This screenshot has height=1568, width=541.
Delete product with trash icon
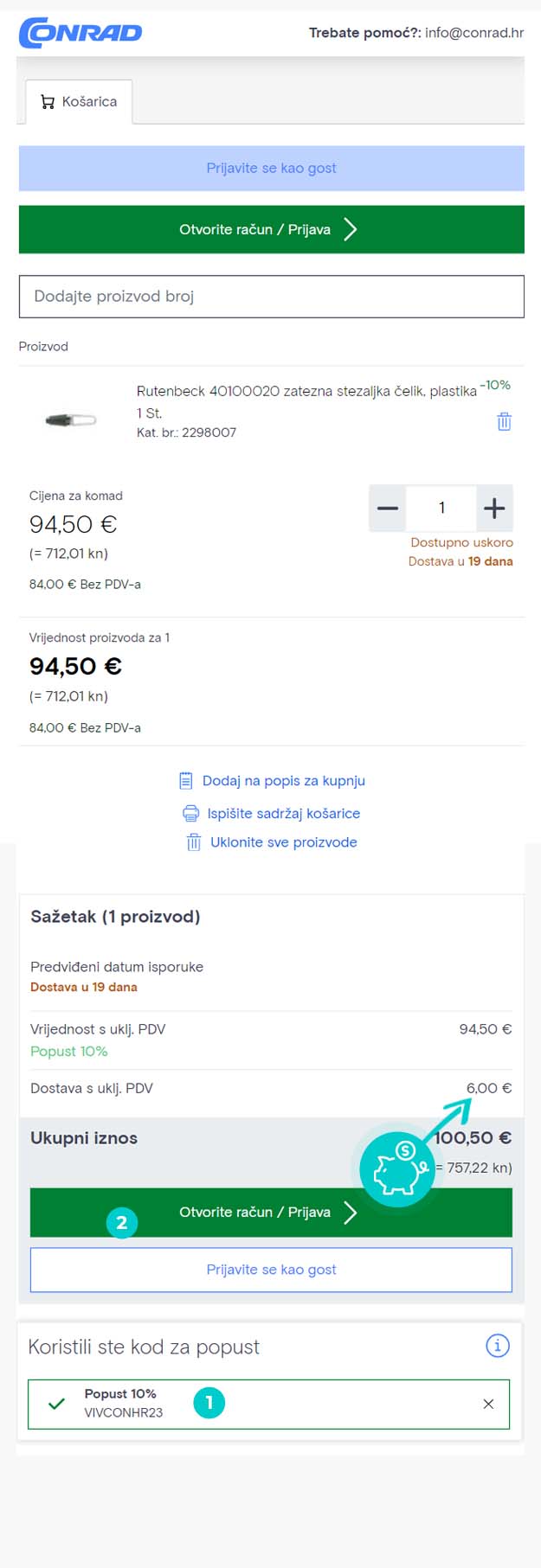click(504, 421)
